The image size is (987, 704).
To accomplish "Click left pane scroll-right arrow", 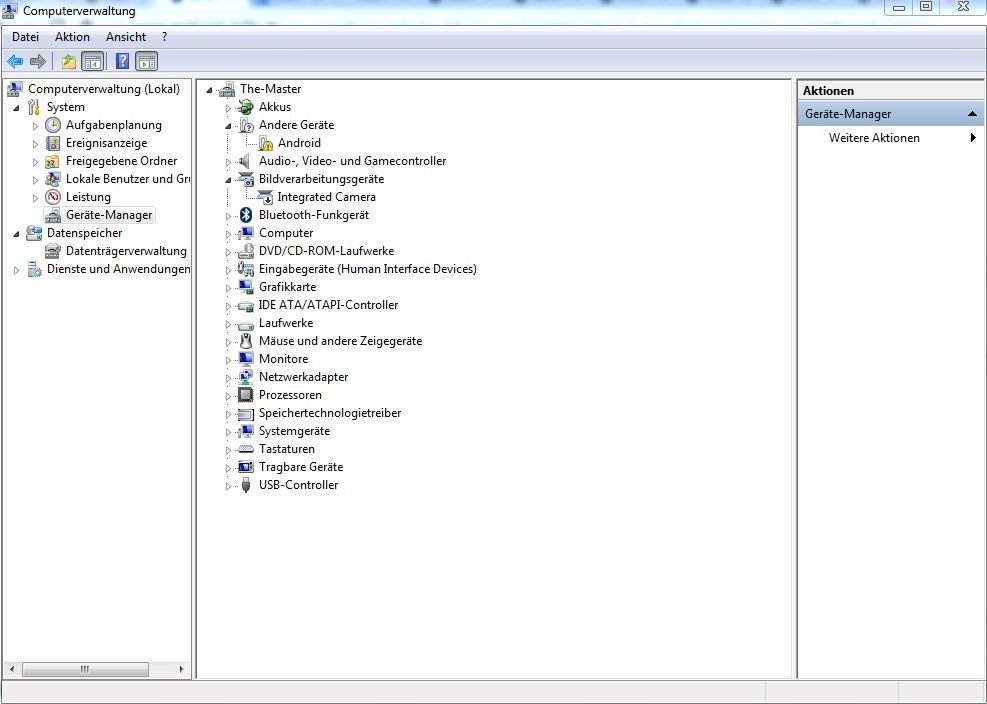I will click(181, 669).
